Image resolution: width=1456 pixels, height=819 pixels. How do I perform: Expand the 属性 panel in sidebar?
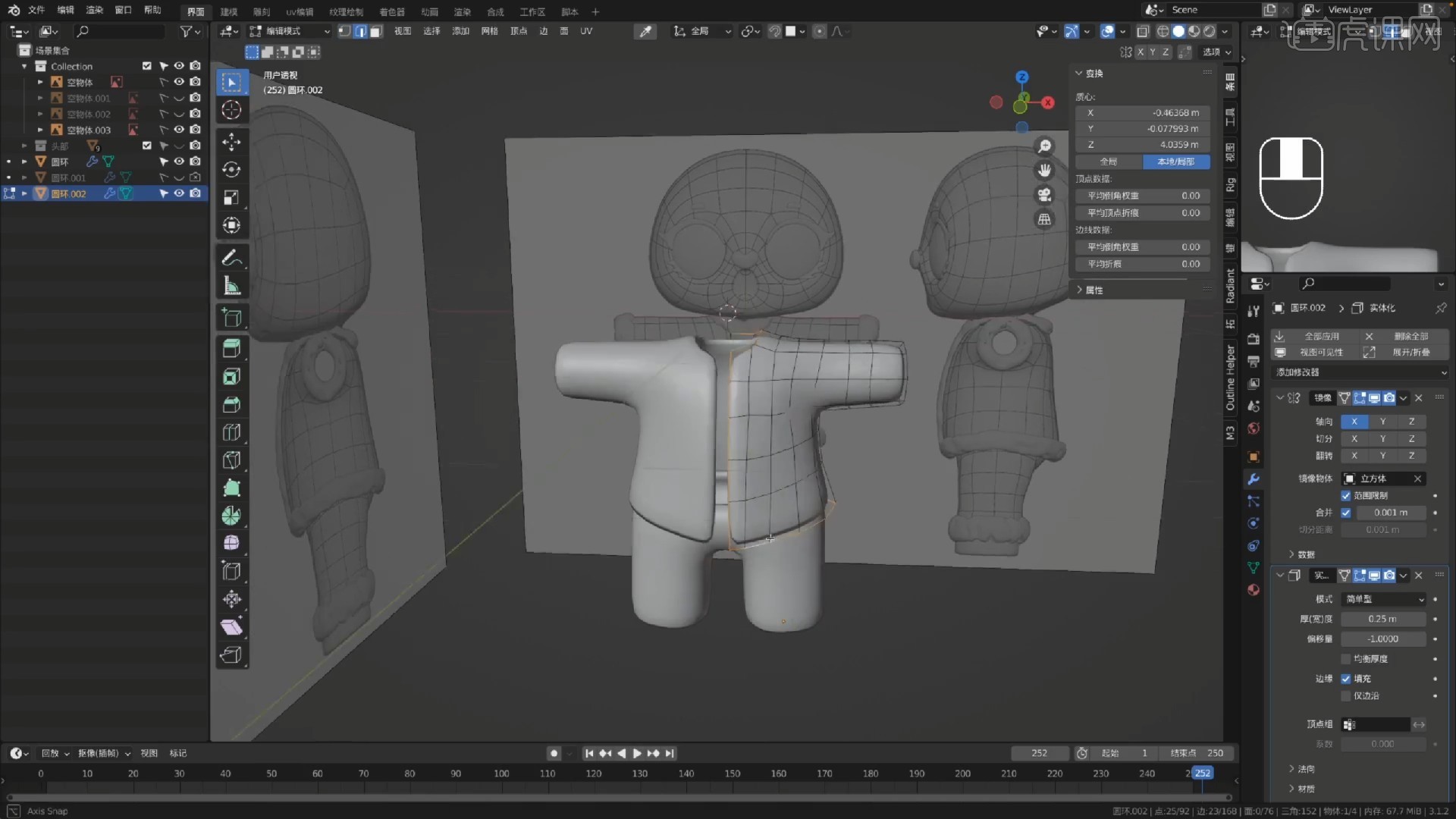click(x=1079, y=290)
